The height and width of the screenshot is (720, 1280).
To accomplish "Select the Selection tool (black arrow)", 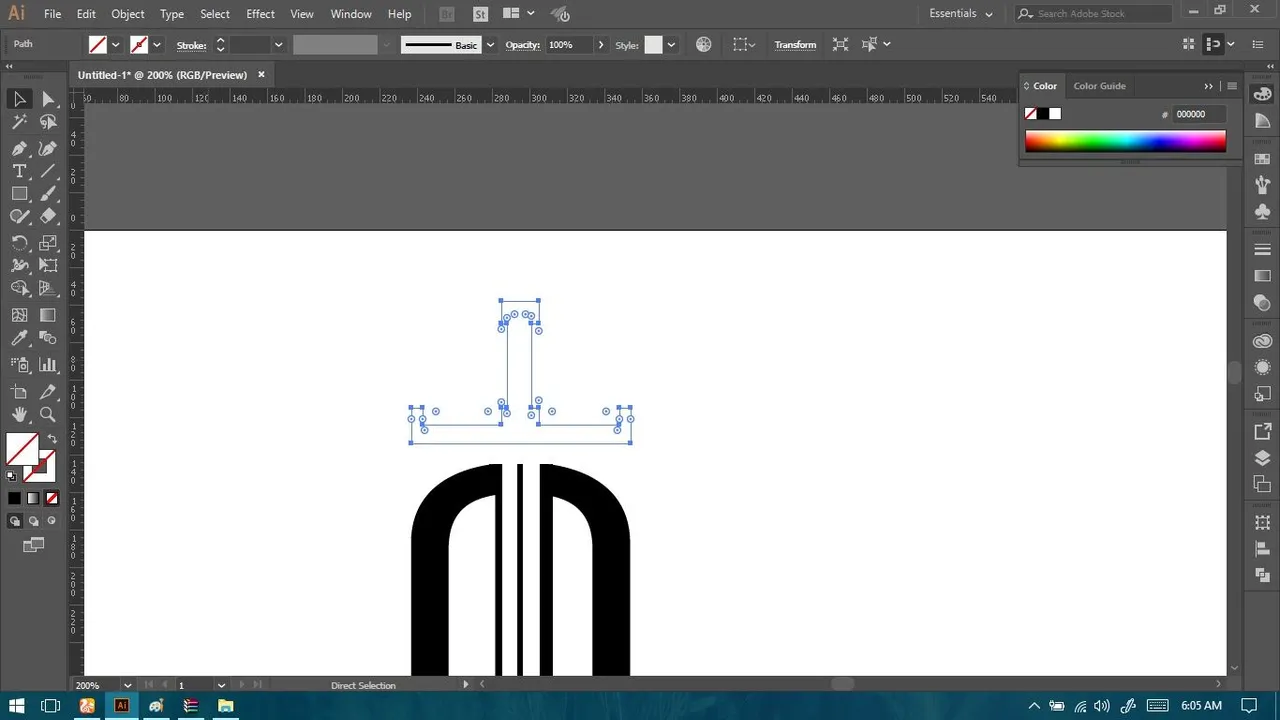I will [19, 99].
